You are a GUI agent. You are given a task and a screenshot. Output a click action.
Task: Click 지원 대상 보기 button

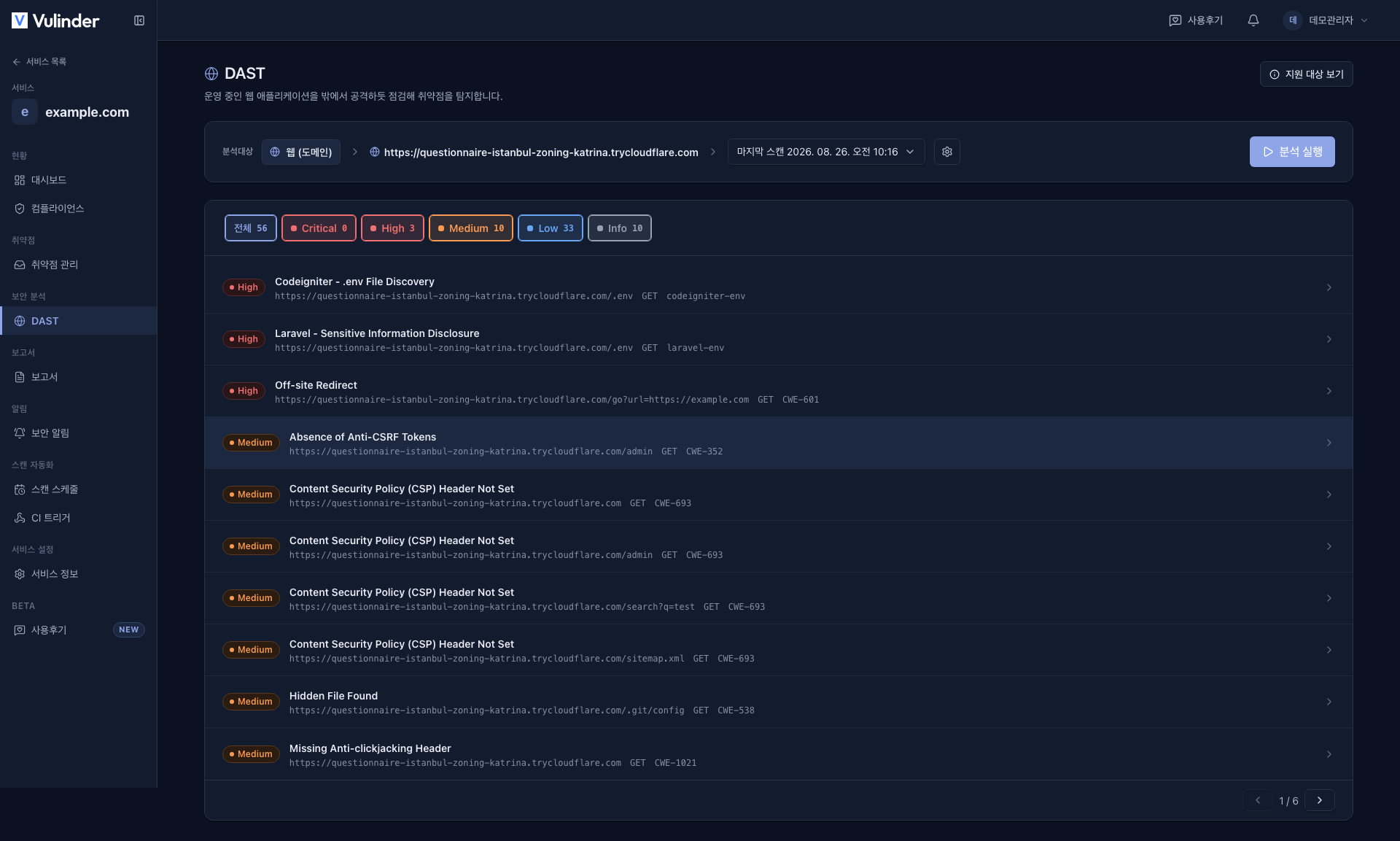tap(1306, 74)
